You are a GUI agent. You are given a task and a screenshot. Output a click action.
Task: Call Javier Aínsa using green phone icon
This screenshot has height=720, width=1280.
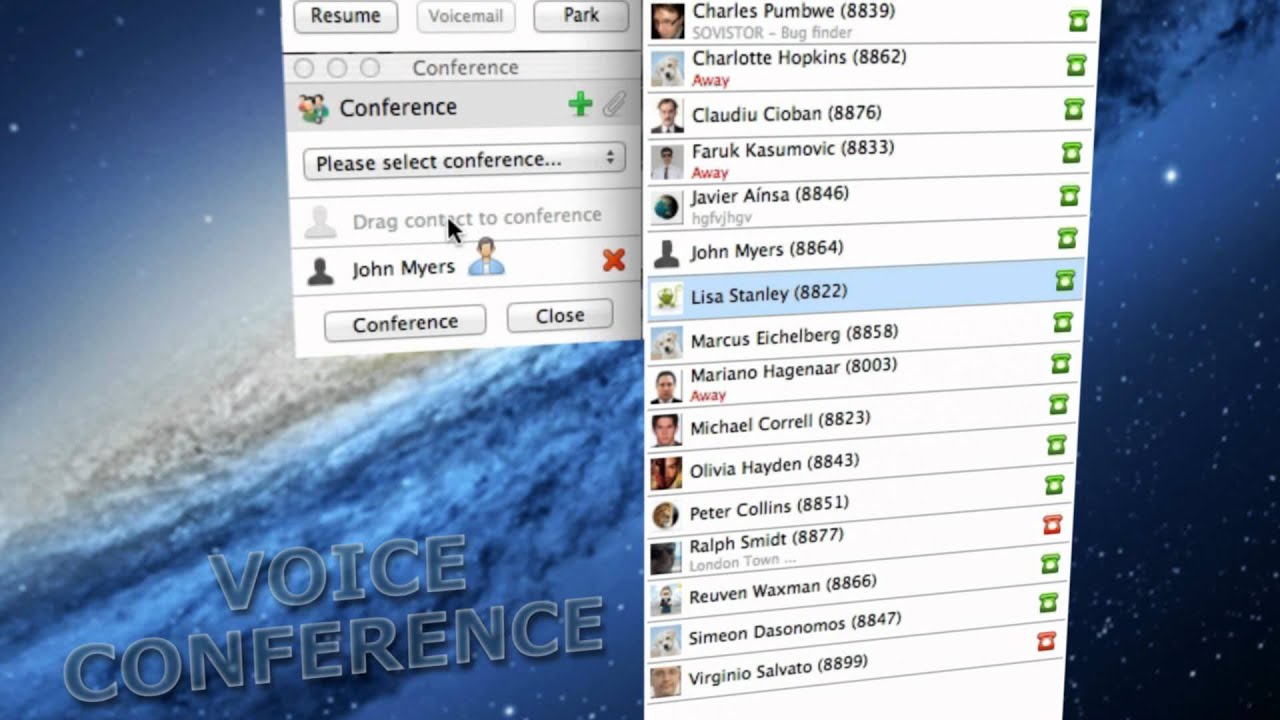click(x=1069, y=196)
